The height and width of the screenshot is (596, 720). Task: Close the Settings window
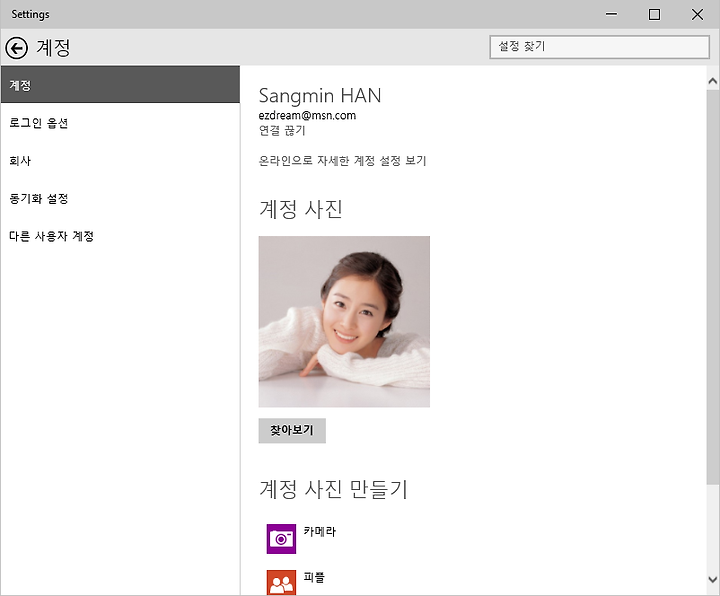pyautogui.click(x=698, y=14)
